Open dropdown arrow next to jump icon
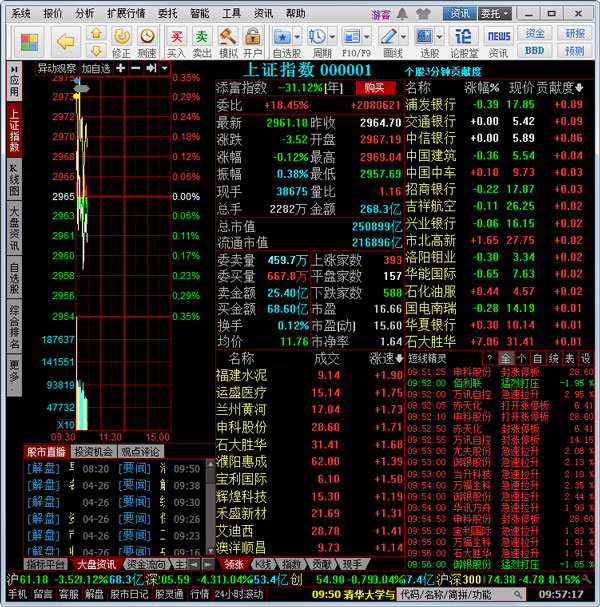This screenshot has height=607, width=600. (x=165, y=69)
